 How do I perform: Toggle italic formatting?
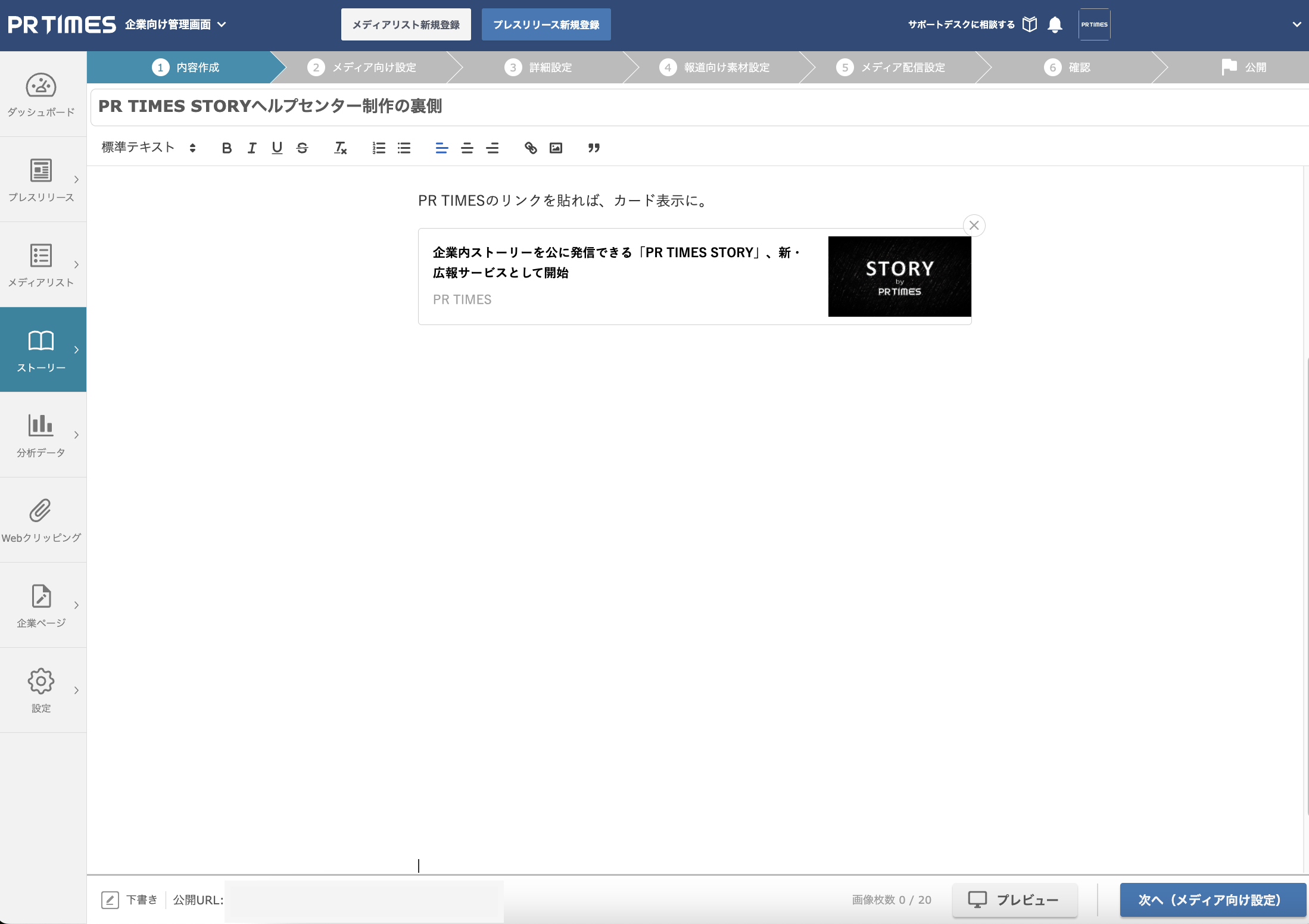pyautogui.click(x=252, y=148)
